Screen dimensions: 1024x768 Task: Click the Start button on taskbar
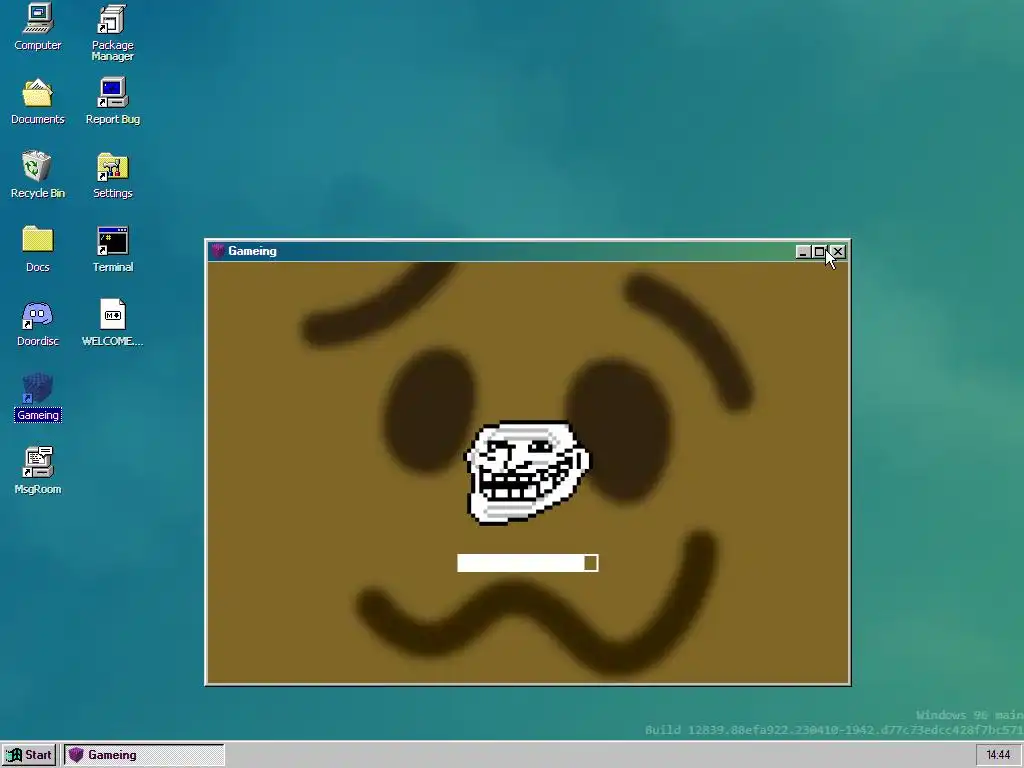click(29, 755)
